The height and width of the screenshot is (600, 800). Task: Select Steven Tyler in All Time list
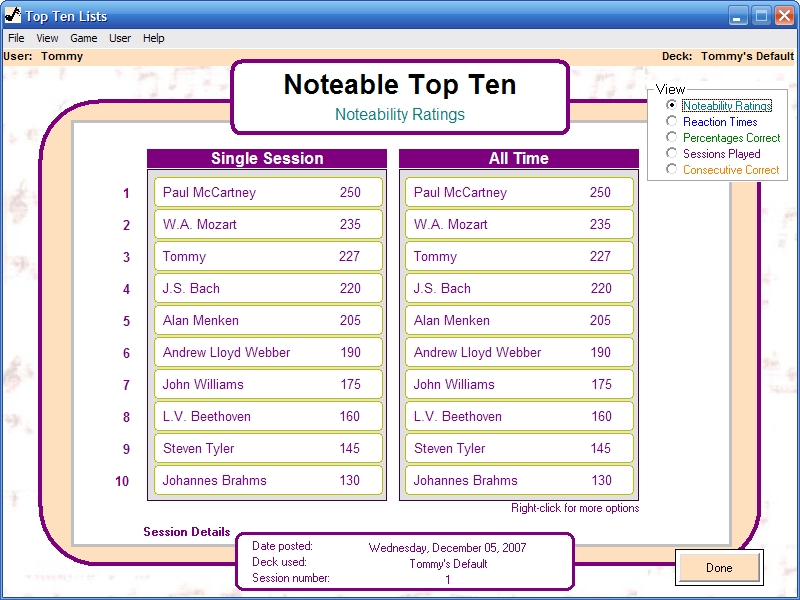[519, 448]
